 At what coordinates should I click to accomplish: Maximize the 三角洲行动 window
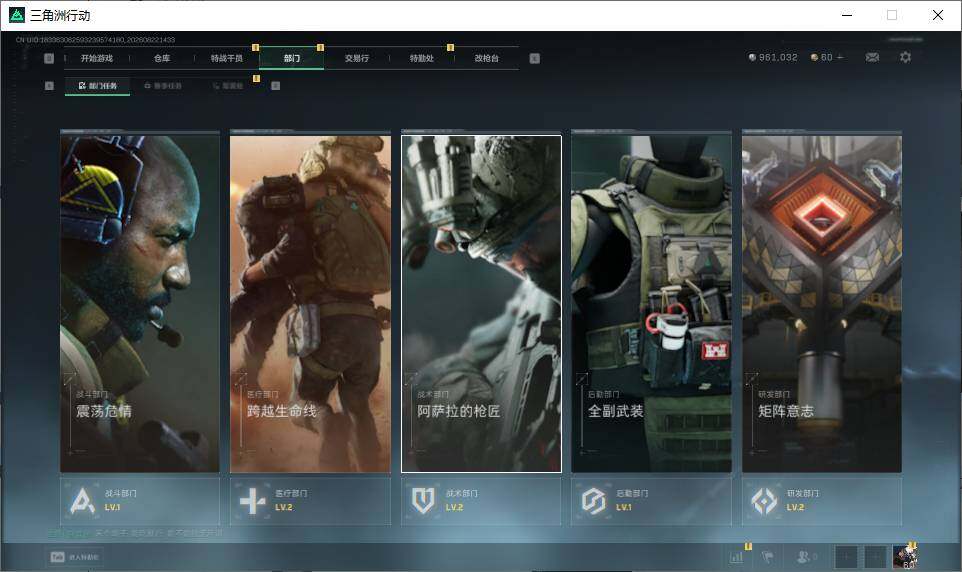pyautogui.click(x=892, y=15)
